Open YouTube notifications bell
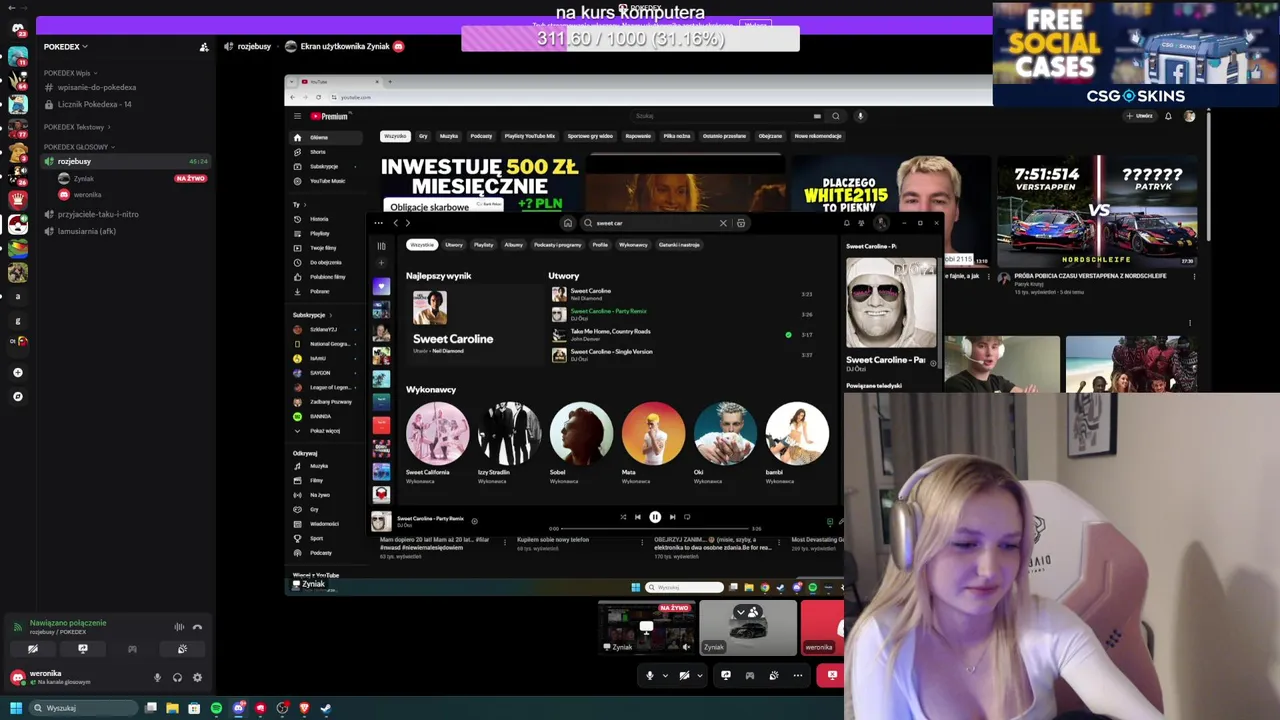The width and height of the screenshot is (1280, 720). pyautogui.click(x=1168, y=116)
